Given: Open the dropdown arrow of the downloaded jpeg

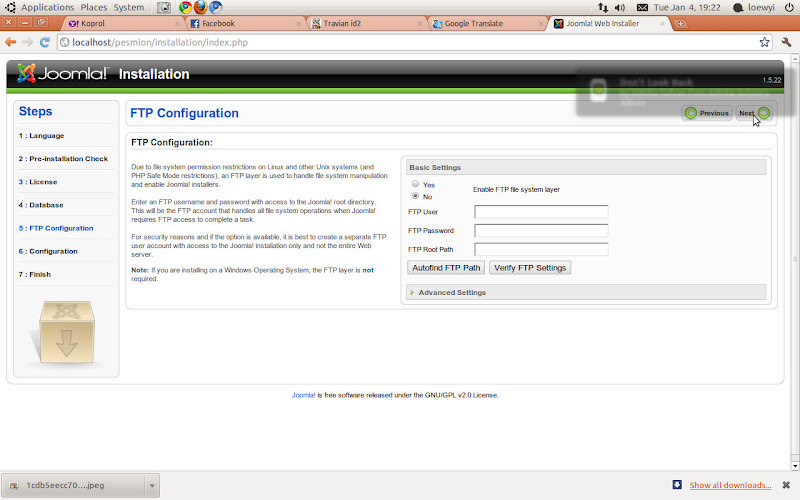Looking at the screenshot, I should tap(152, 485).
